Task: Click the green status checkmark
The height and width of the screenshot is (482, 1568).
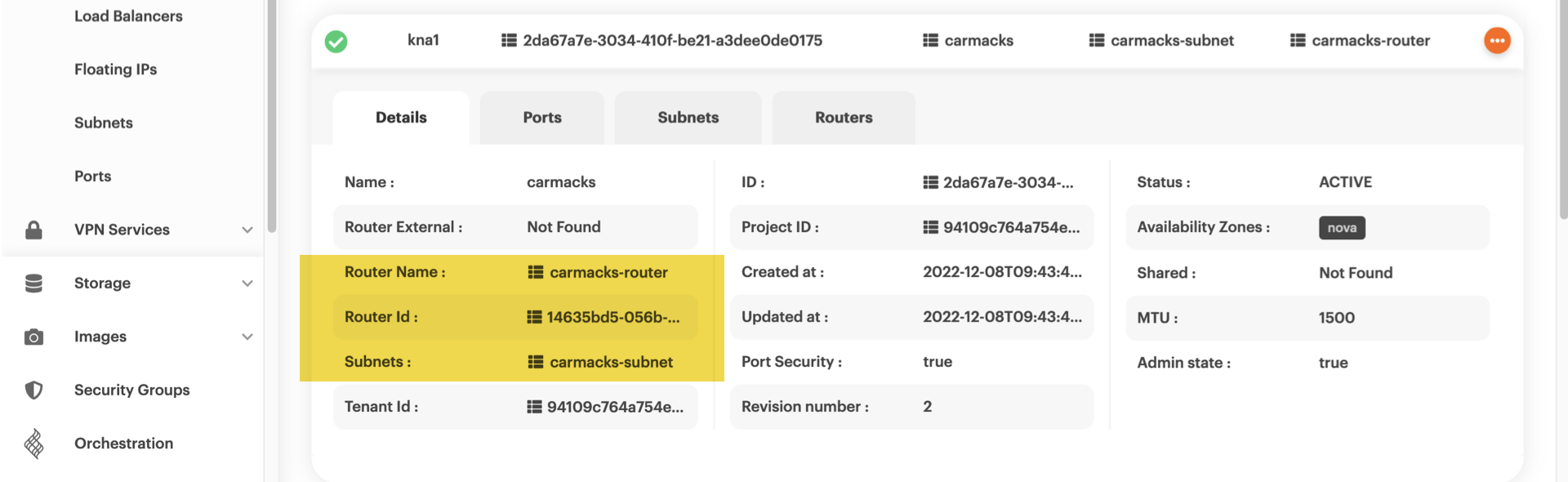Action: pos(336,40)
